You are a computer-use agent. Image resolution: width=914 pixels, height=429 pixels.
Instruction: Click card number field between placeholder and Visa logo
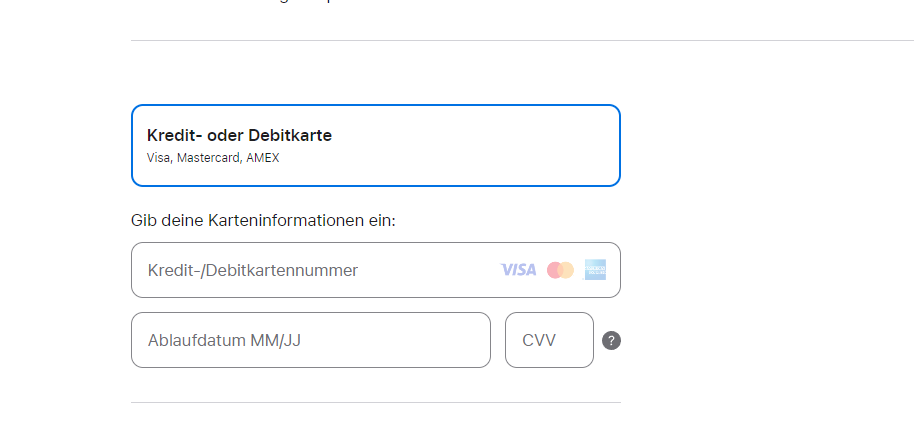[430, 270]
